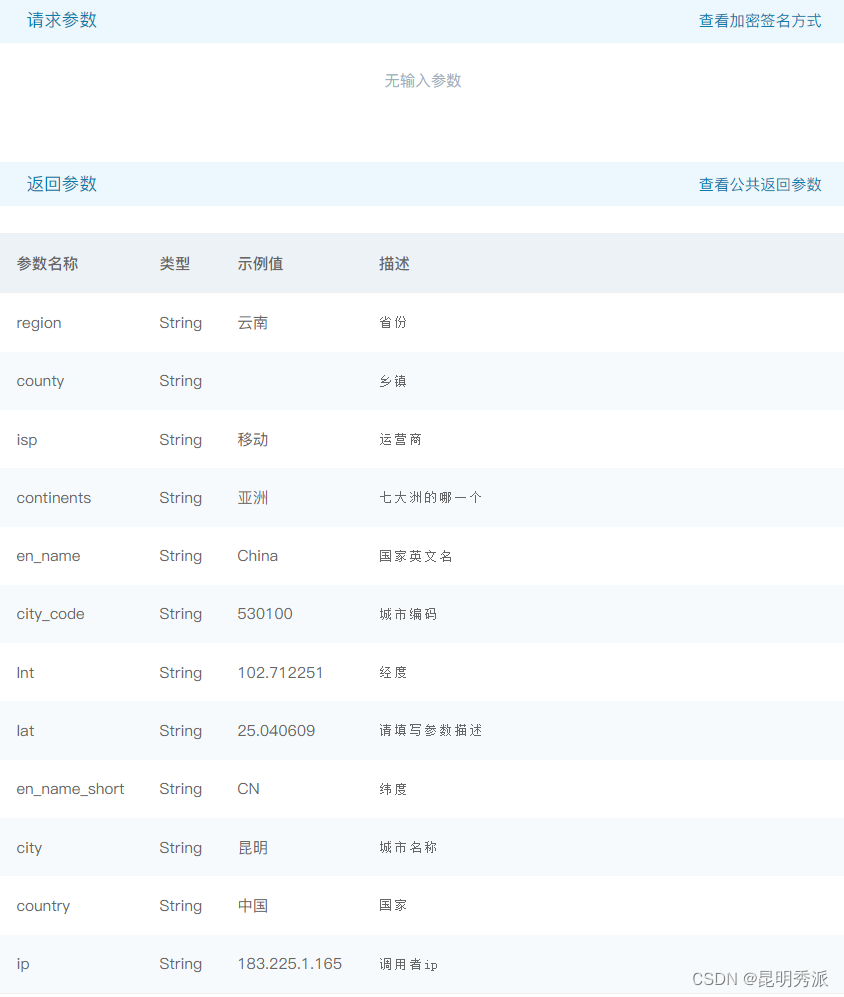Viewport: 844px width, 997px height.
Task: Select the en_name_short parameter name
Action: 70,789
